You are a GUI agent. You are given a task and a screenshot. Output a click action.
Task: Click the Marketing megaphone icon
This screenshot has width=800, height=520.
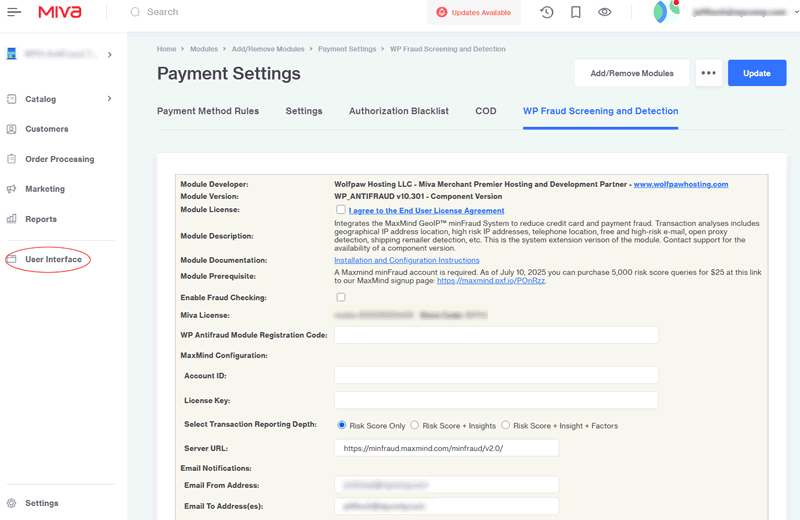coord(12,189)
